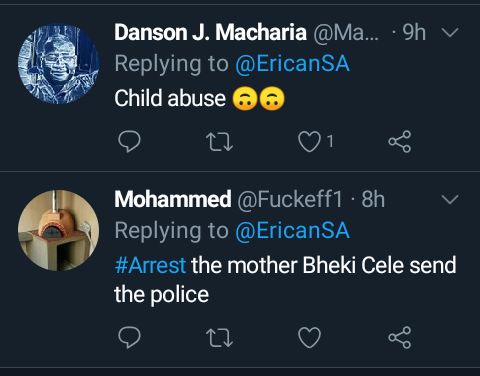Share Mohammed's tweet
Viewport: 480px width, 376px height.
400,338
